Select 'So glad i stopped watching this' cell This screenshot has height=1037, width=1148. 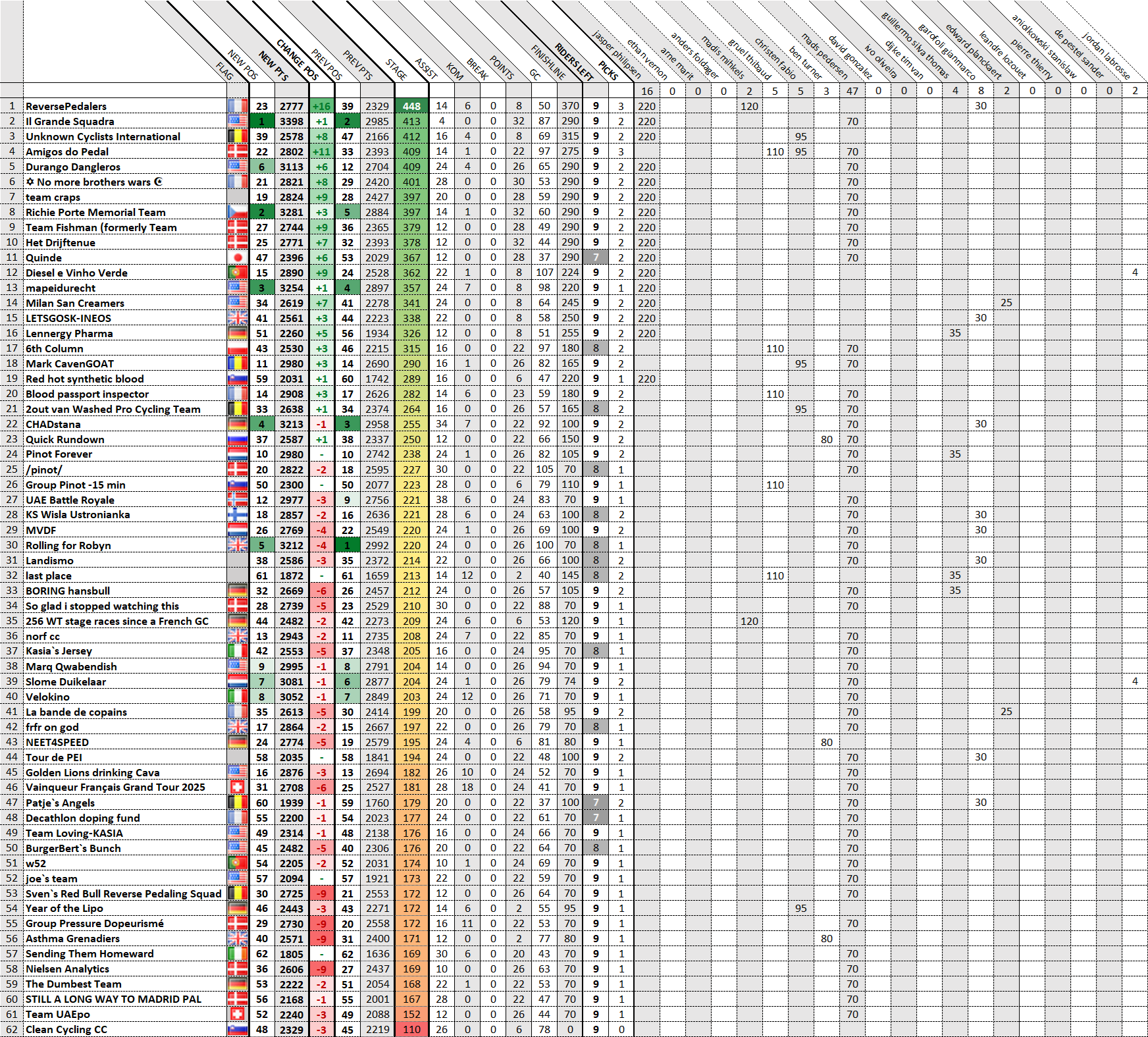click(x=125, y=606)
